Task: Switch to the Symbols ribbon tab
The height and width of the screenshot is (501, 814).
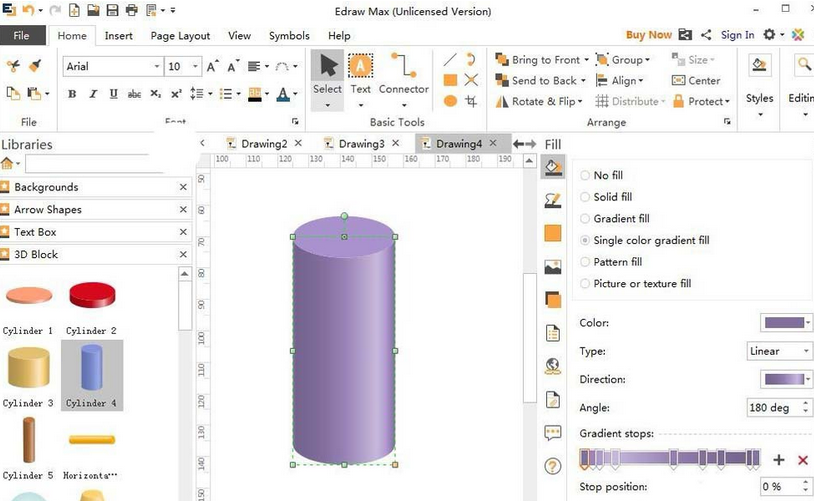Action: click(x=289, y=36)
